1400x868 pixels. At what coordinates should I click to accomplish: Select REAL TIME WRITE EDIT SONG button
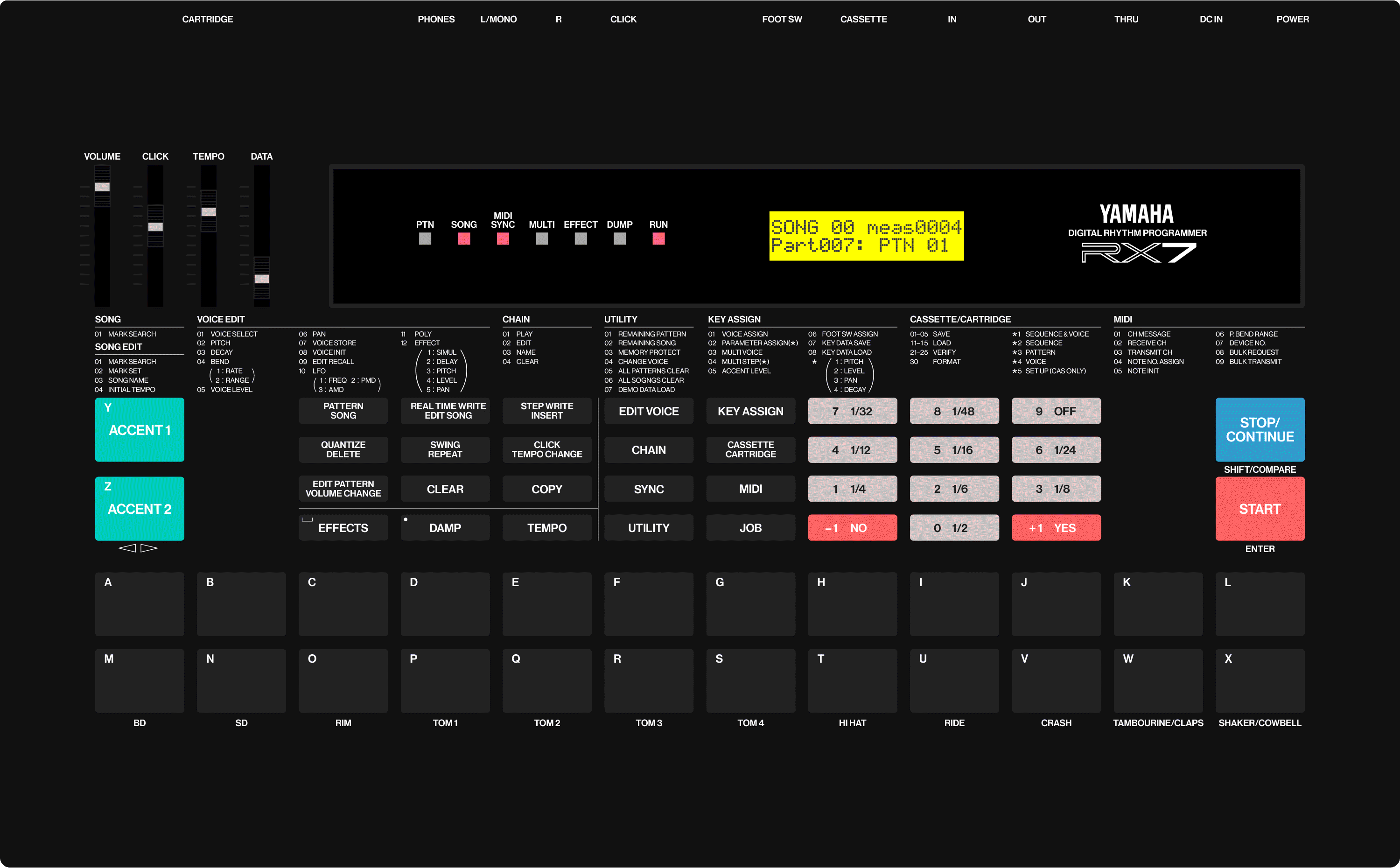click(445, 411)
